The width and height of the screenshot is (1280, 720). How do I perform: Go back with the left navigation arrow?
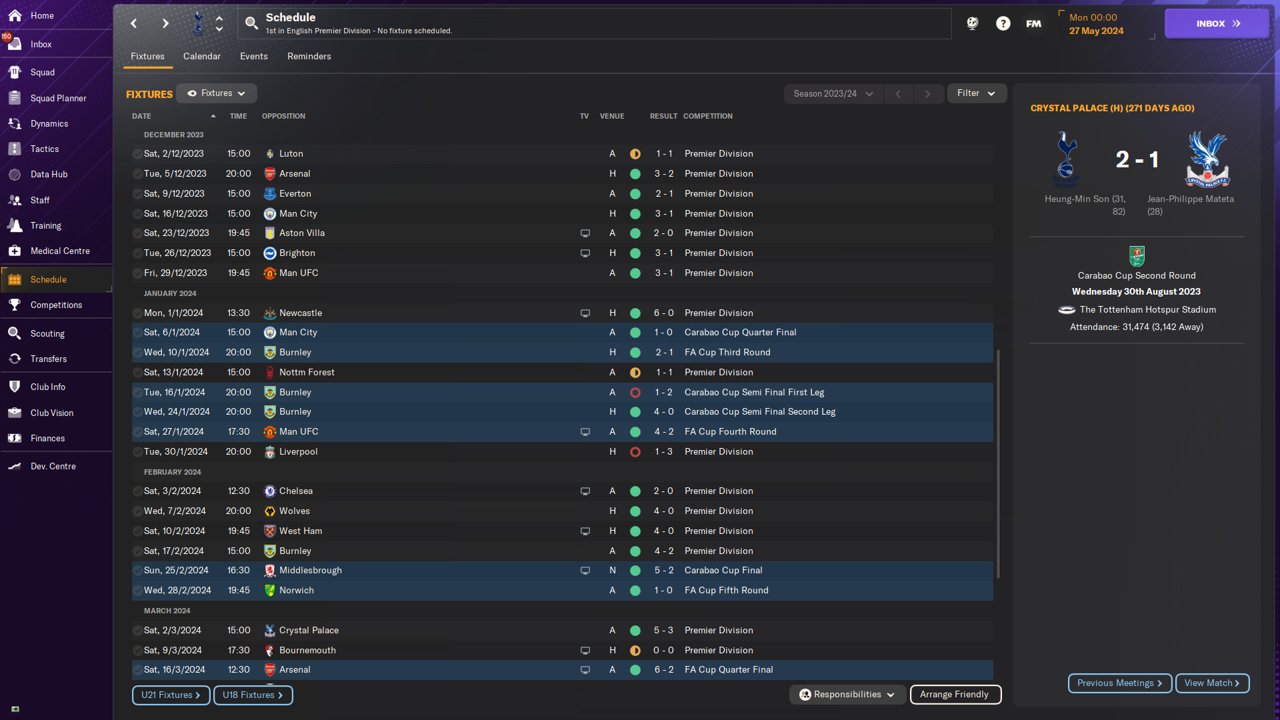click(x=134, y=23)
